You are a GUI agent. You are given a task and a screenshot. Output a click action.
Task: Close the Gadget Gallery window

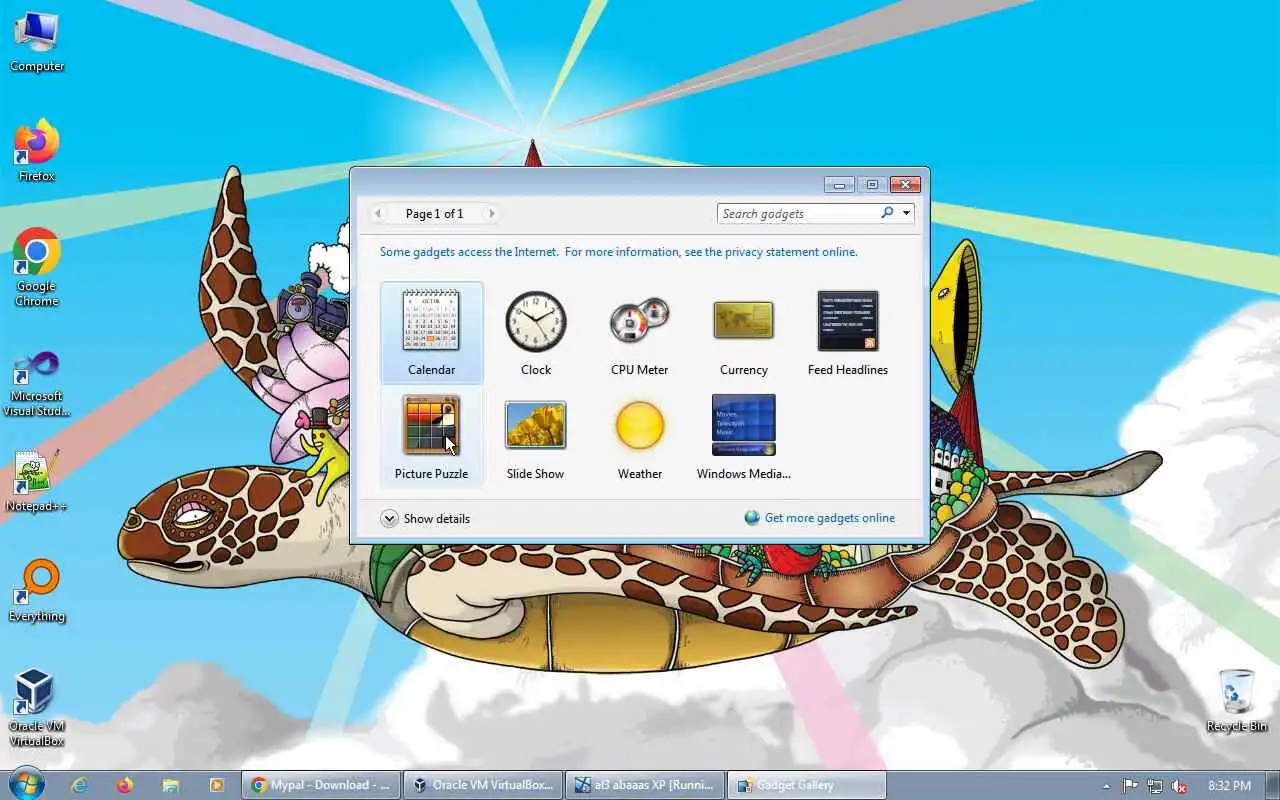click(x=905, y=185)
